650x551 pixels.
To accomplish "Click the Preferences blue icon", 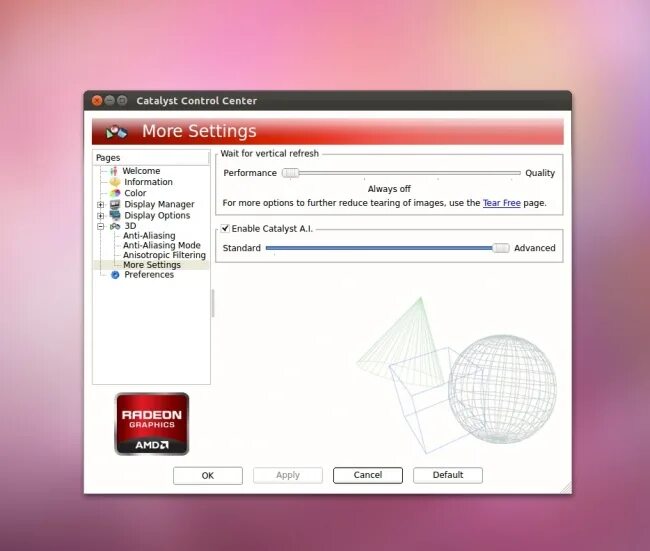I will point(115,275).
